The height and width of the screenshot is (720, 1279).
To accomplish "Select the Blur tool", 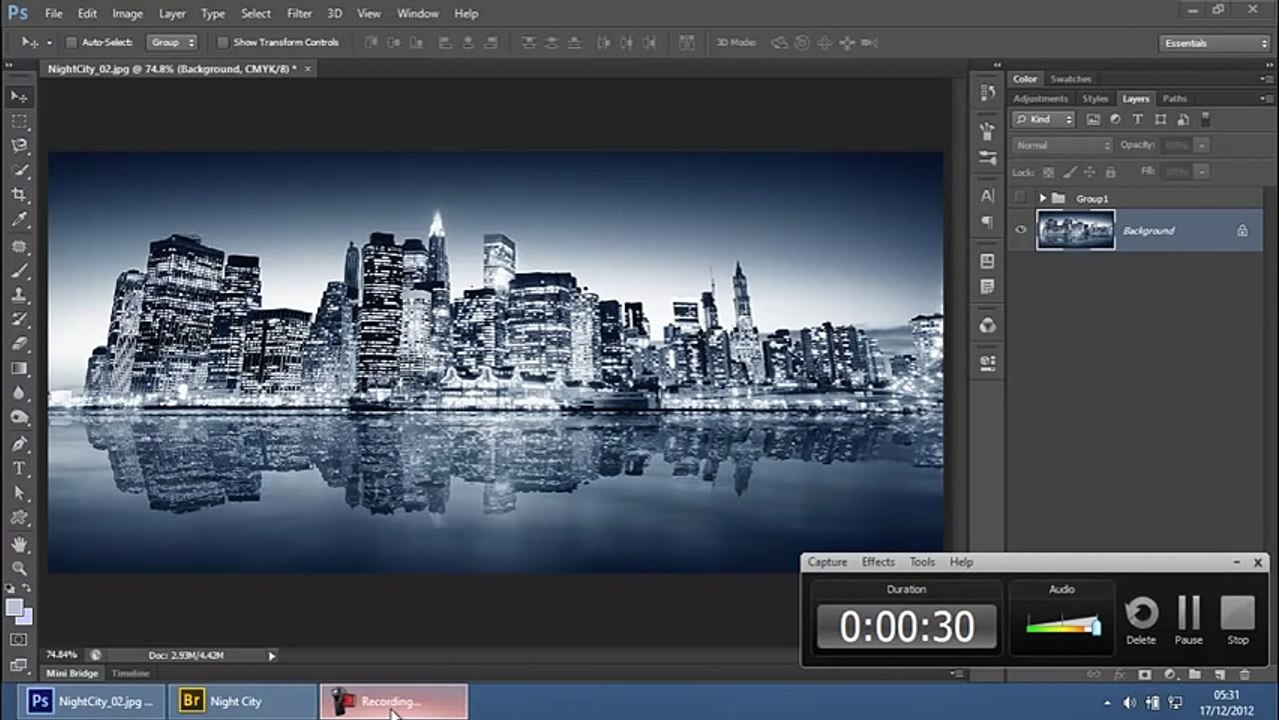I will pyautogui.click(x=19, y=394).
